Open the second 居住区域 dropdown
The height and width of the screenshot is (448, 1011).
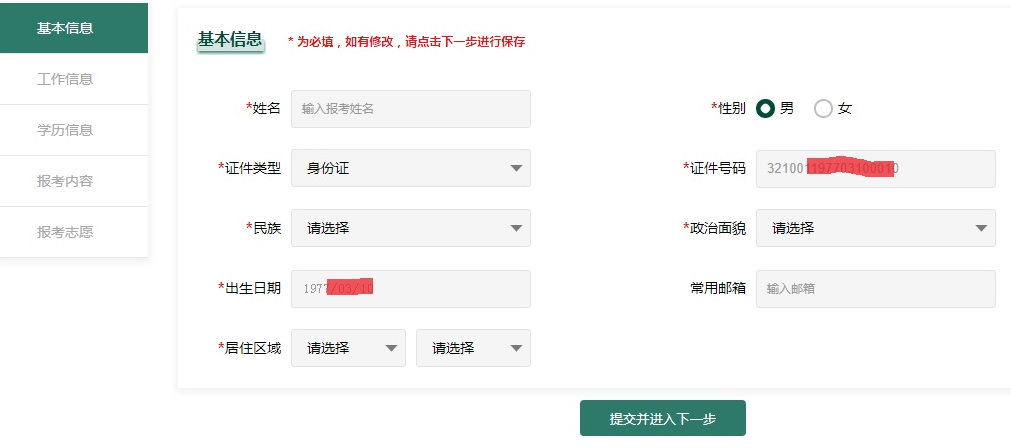[x=473, y=348]
